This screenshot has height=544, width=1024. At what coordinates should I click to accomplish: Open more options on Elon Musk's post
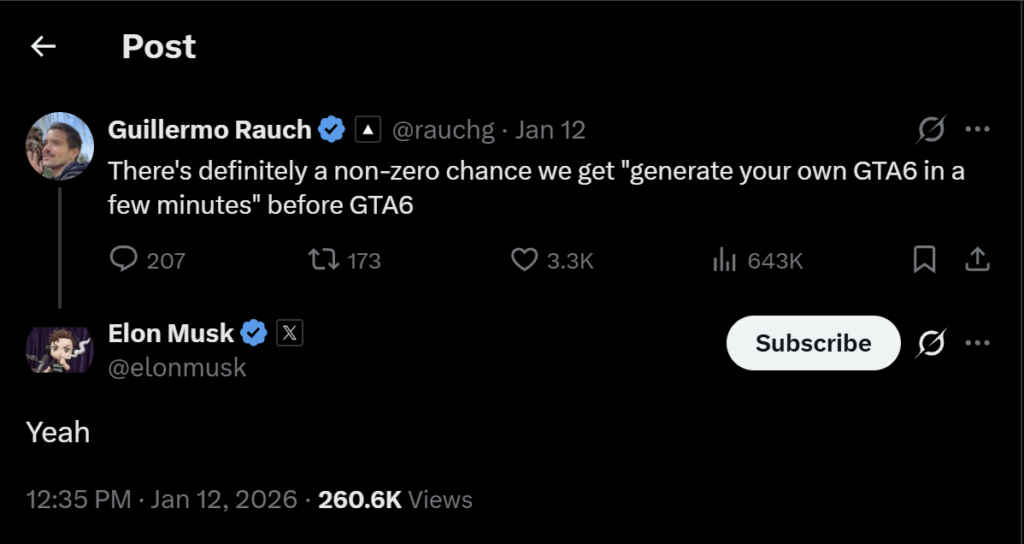[977, 343]
